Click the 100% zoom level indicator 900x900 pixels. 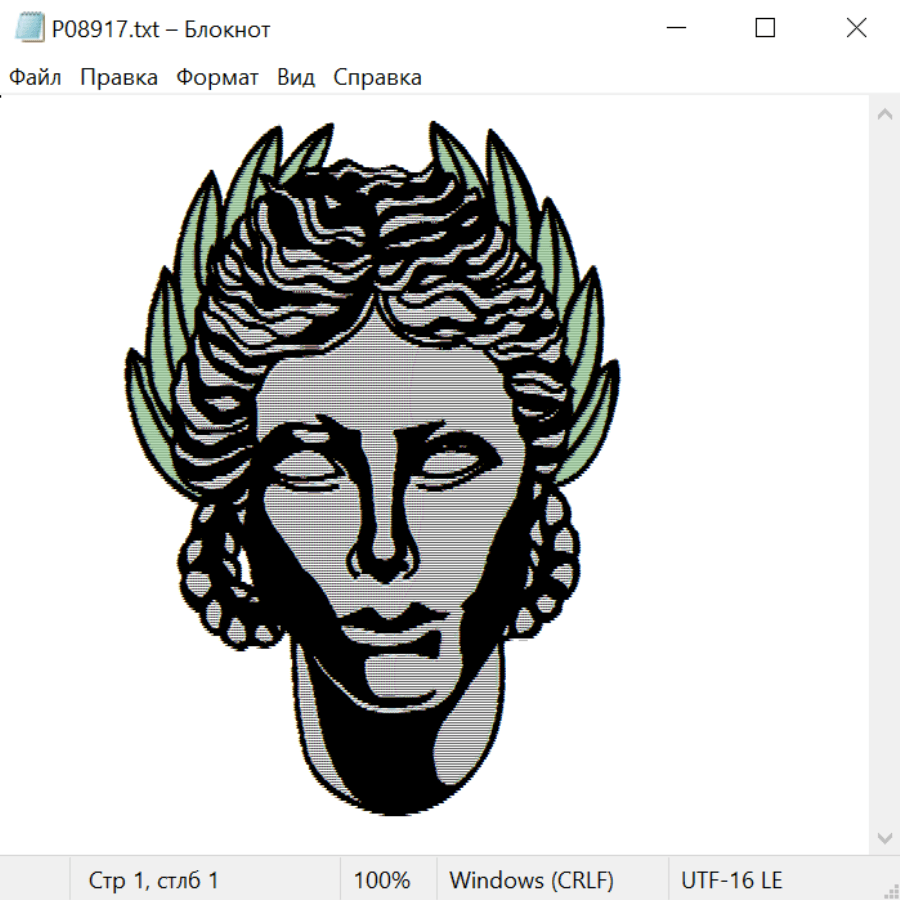[x=382, y=881]
